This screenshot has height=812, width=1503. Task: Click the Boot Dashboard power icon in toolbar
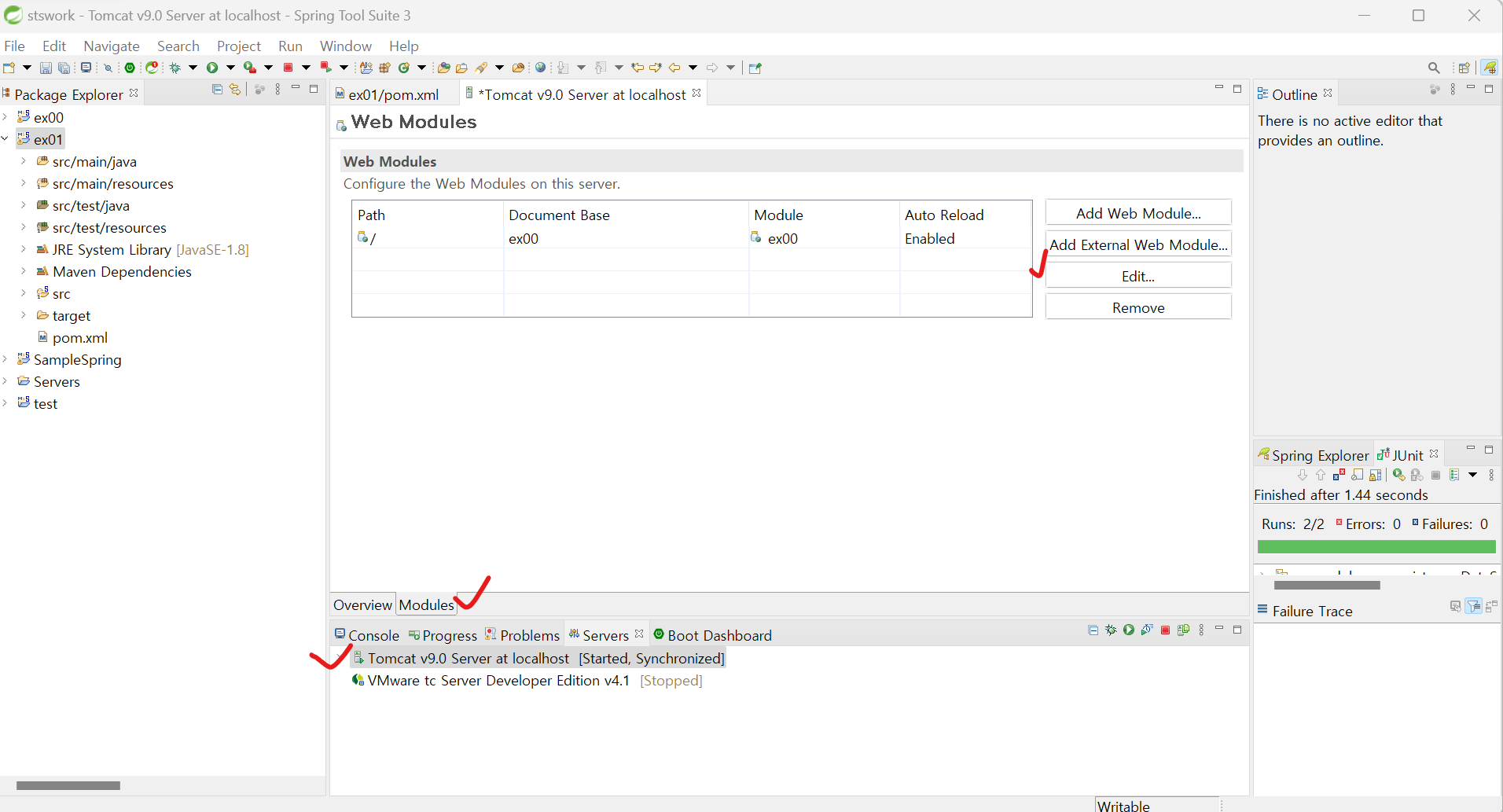[x=130, y=68]
